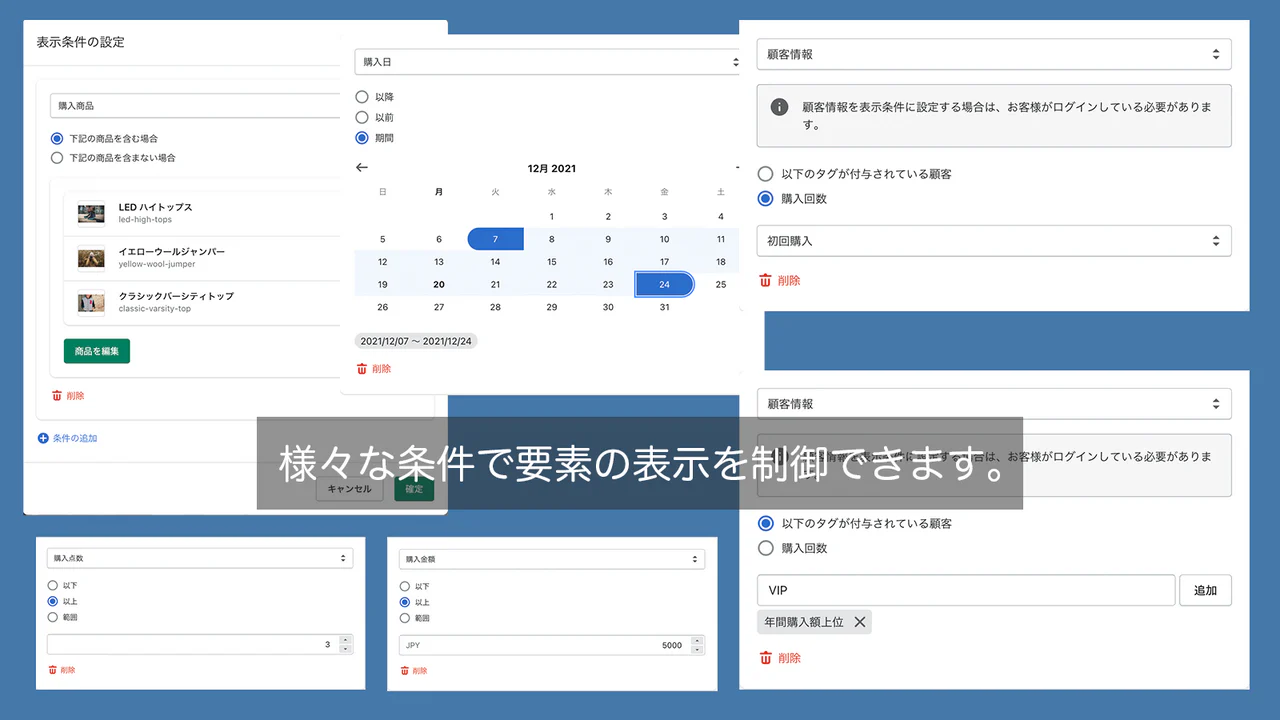Select 以下 in the 購入点数 panel

click(52, 585)
